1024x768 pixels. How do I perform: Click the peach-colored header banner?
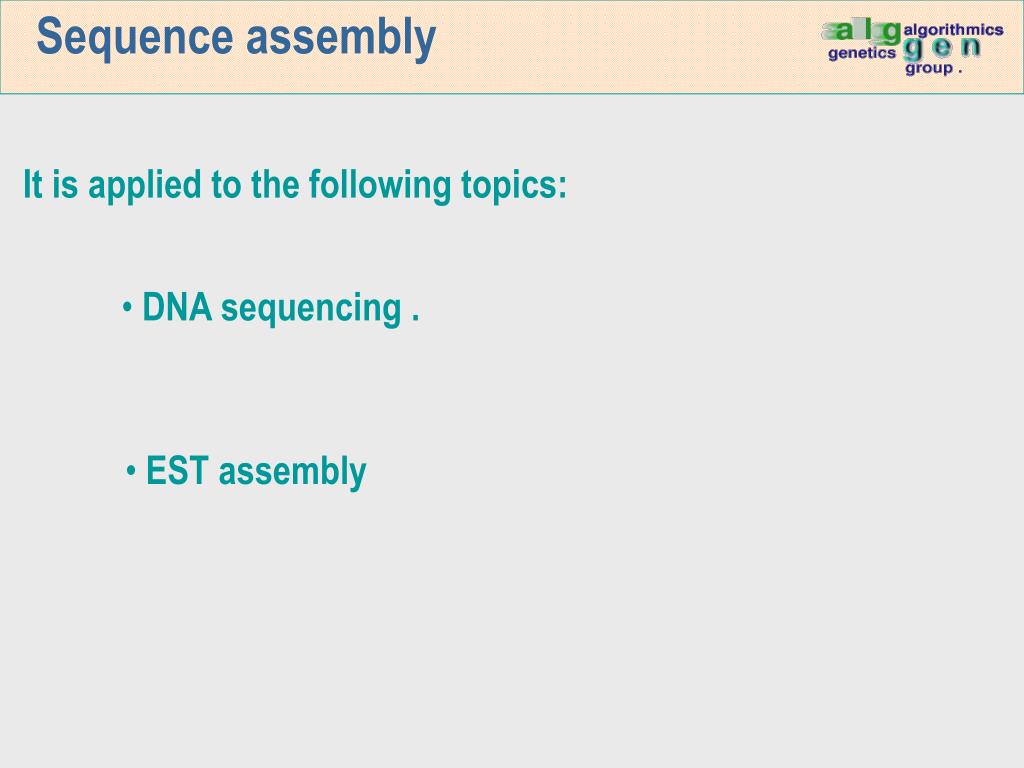[x=512, y=47]
